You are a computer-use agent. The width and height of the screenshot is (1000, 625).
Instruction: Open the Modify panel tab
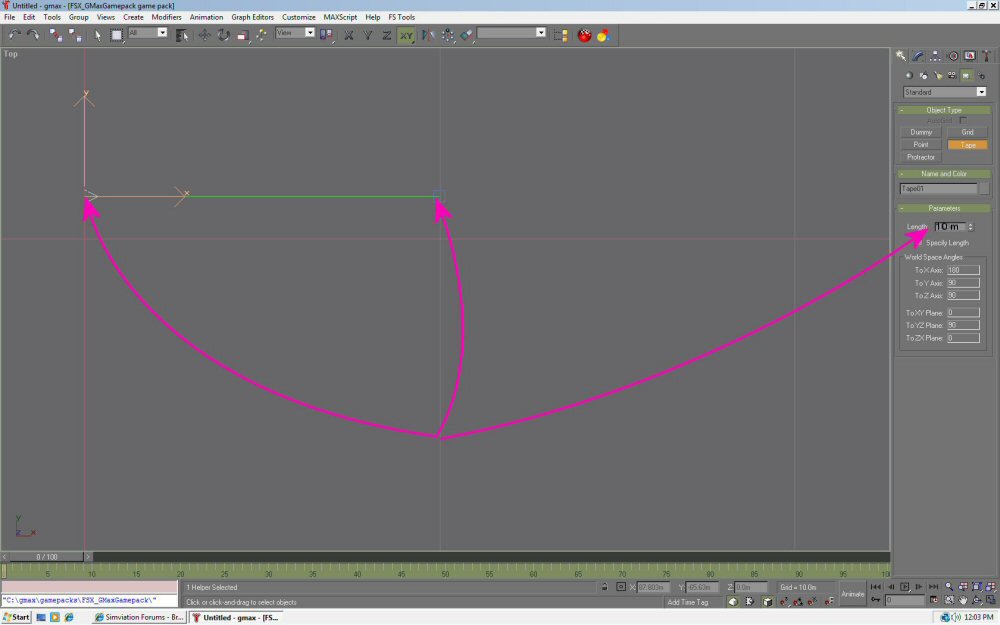pos(917,56)
